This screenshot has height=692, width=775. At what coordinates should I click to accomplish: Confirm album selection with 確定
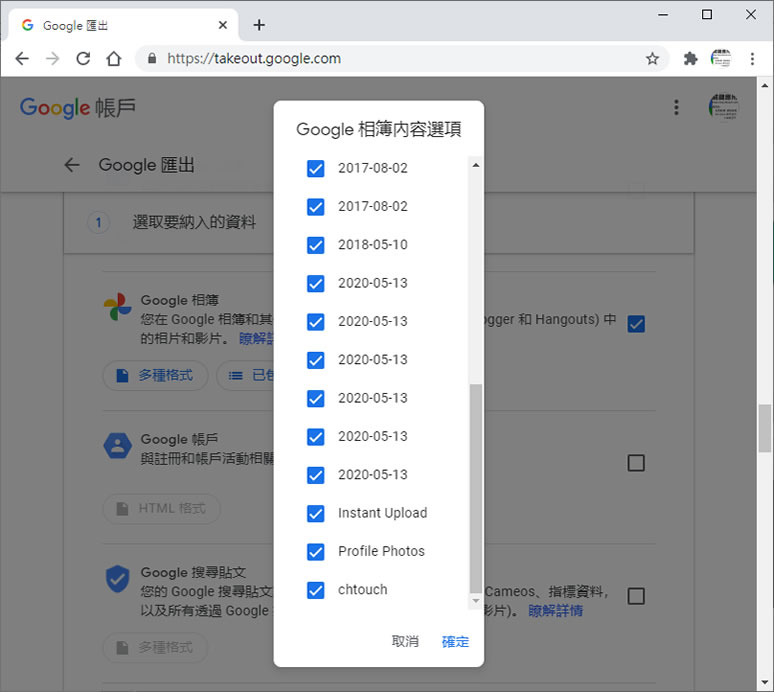(x=455, y=642)
